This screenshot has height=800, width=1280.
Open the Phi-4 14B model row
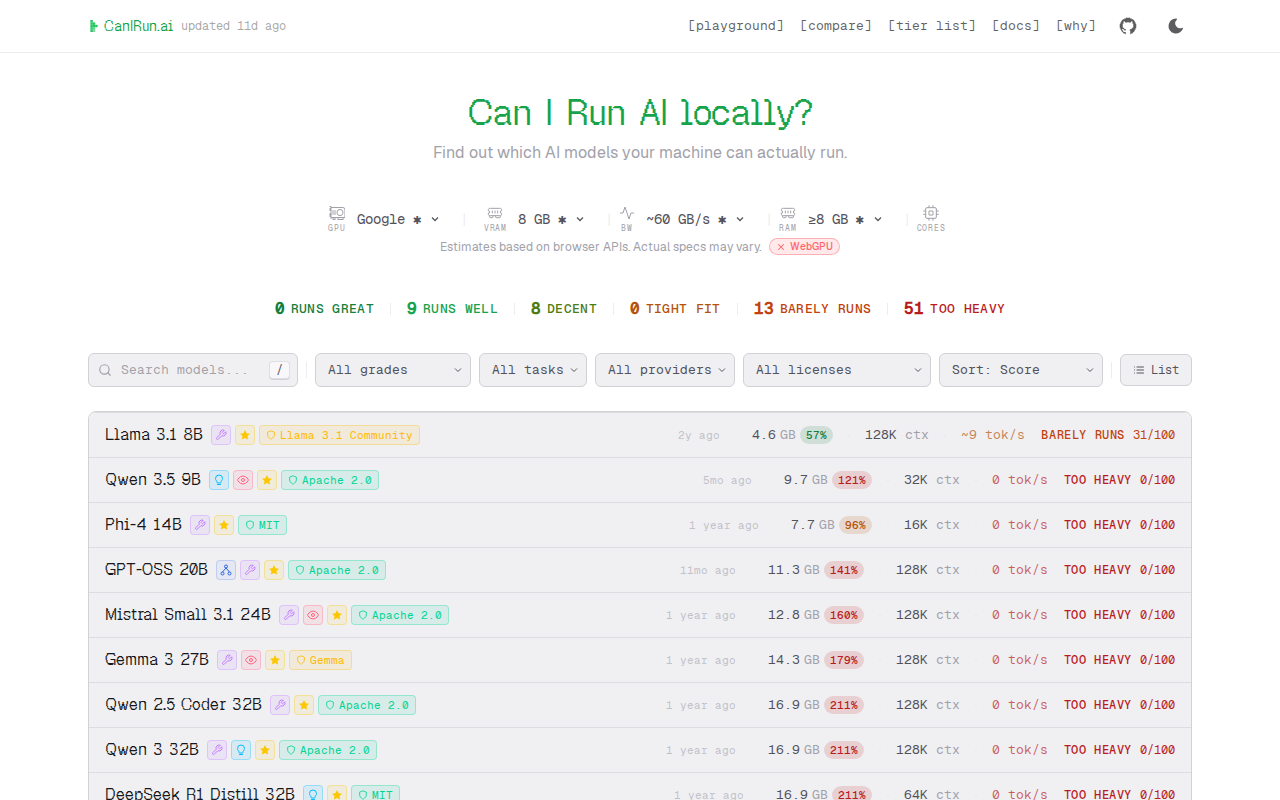(x=640, y=525)
